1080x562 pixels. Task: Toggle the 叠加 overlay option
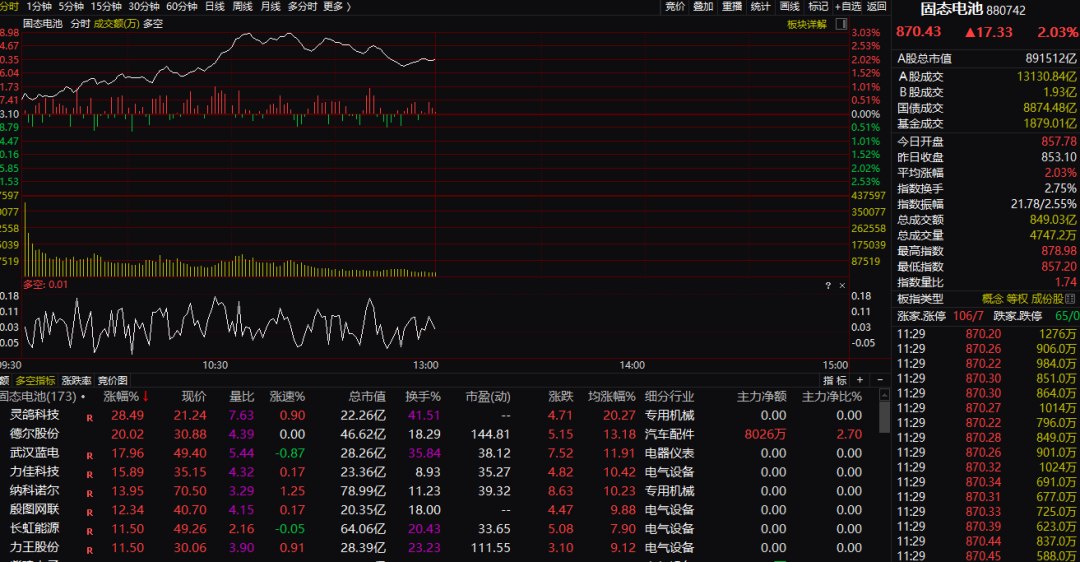point(703,6)
